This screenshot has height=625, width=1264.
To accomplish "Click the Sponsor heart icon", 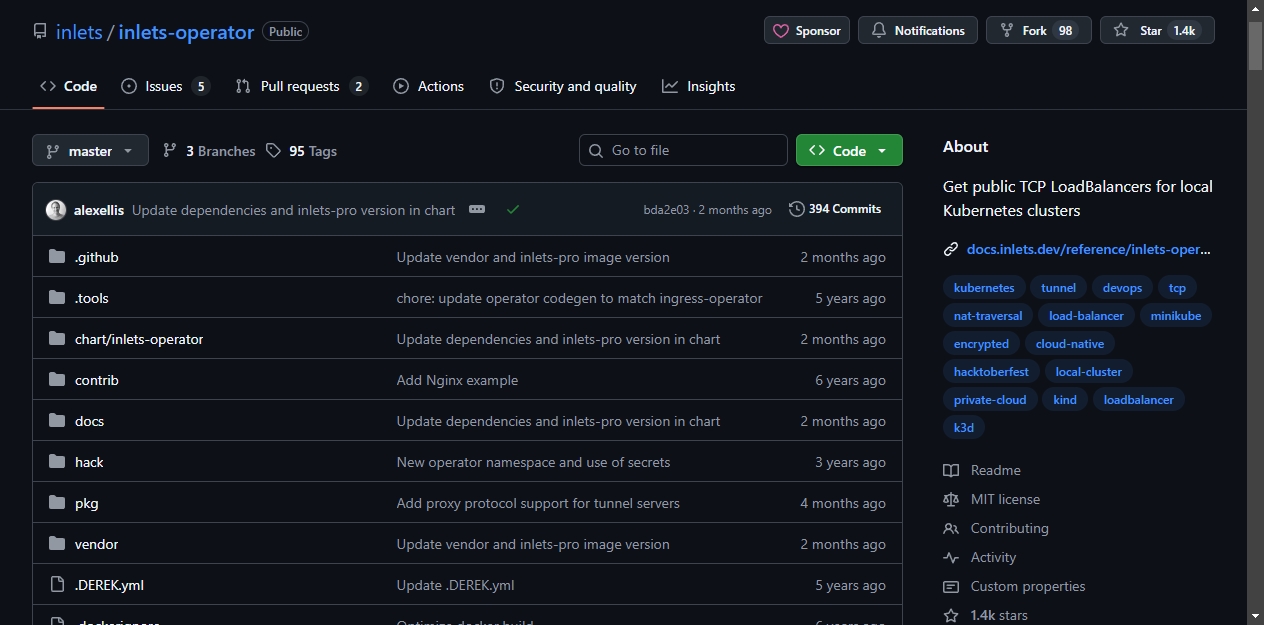I will click(781, 31).
